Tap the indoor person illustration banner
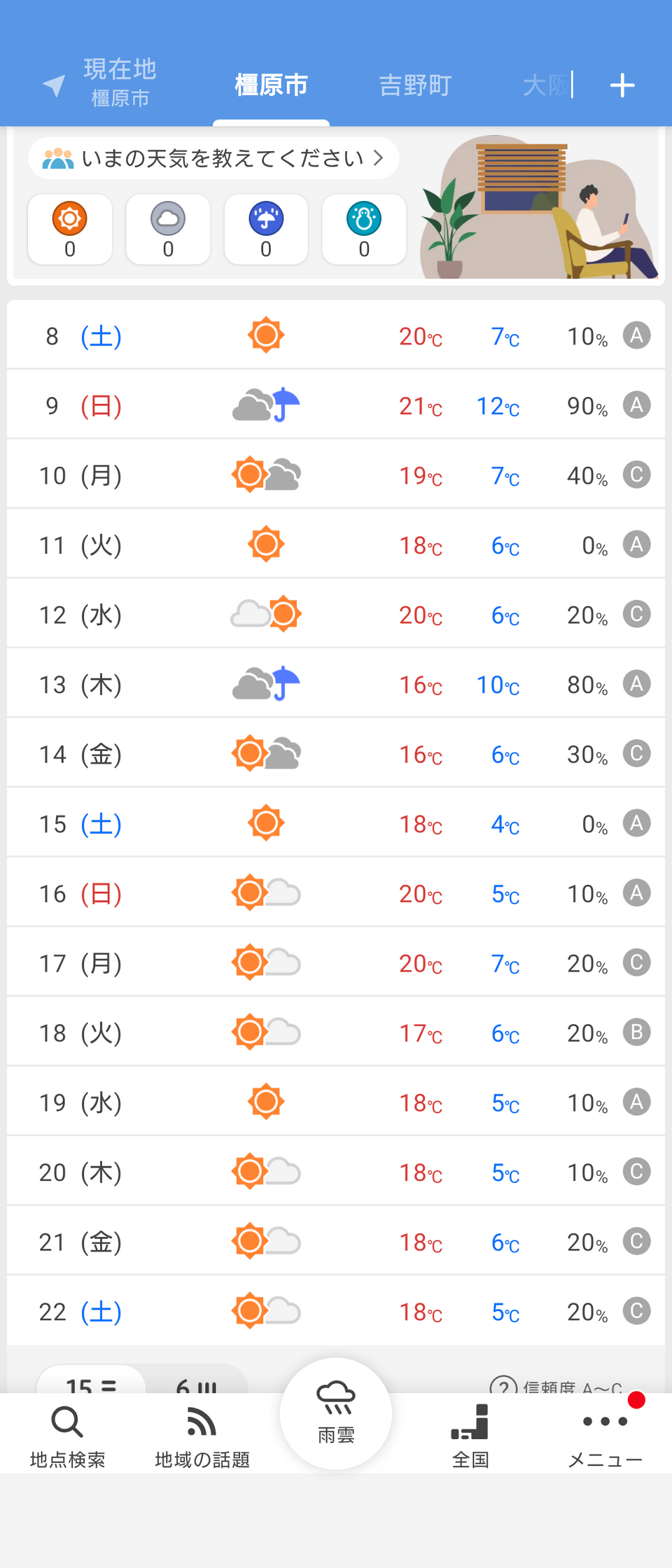 [539, 209]
